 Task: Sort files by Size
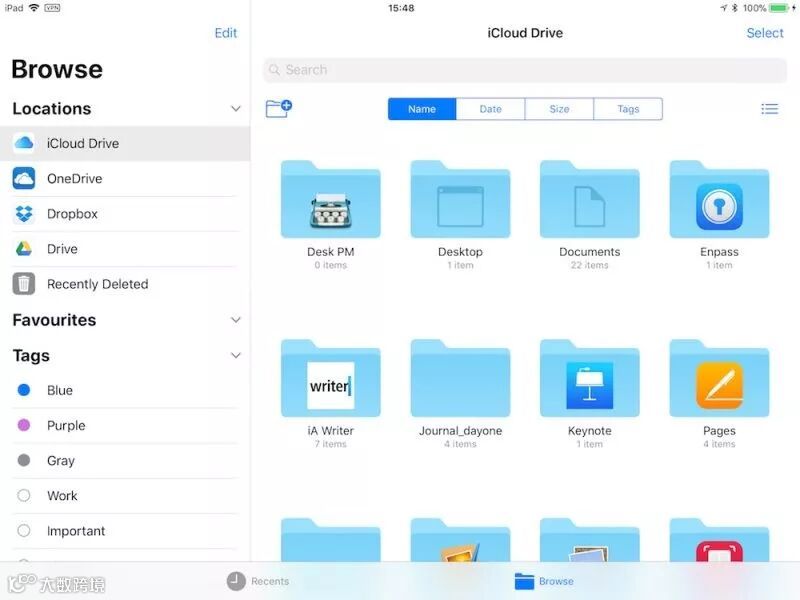559,109
